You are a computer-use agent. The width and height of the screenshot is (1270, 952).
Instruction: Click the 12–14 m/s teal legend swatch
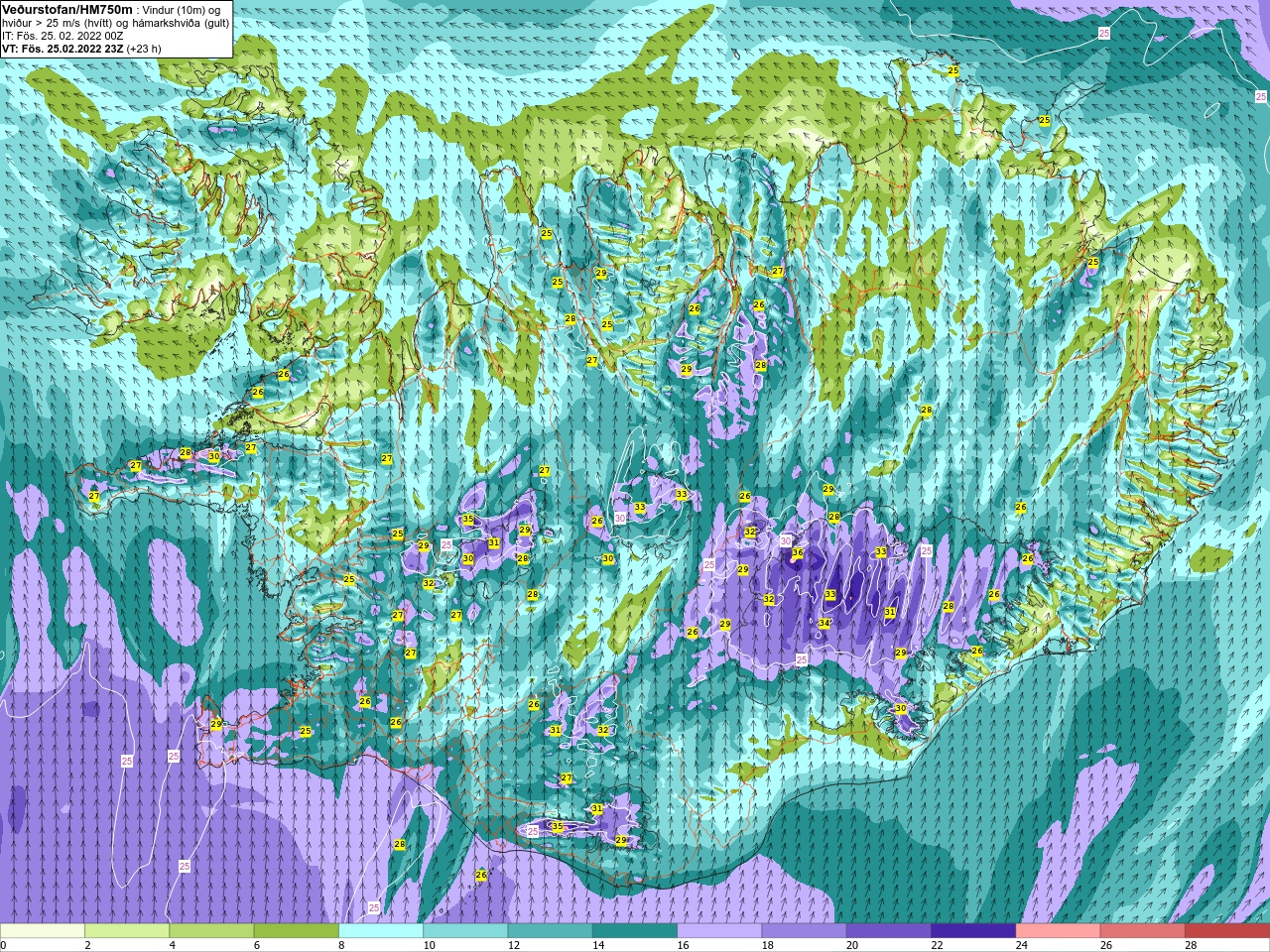point(550,931)
